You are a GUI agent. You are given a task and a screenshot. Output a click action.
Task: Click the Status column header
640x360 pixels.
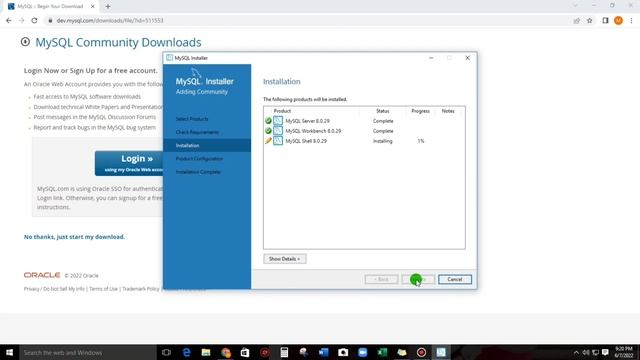tap(382, 111)
